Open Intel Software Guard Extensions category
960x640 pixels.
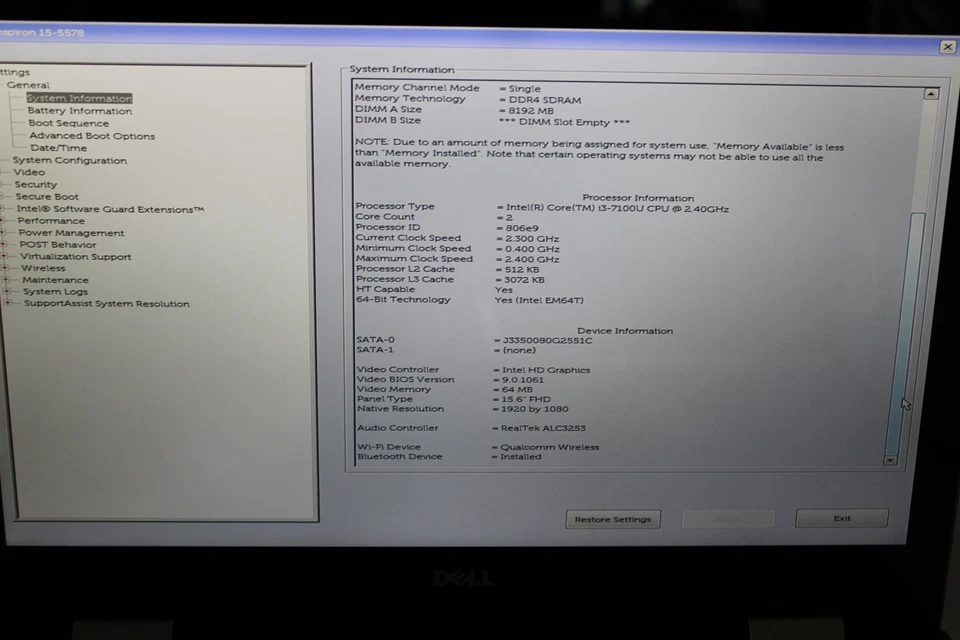(x=110, y=209)
